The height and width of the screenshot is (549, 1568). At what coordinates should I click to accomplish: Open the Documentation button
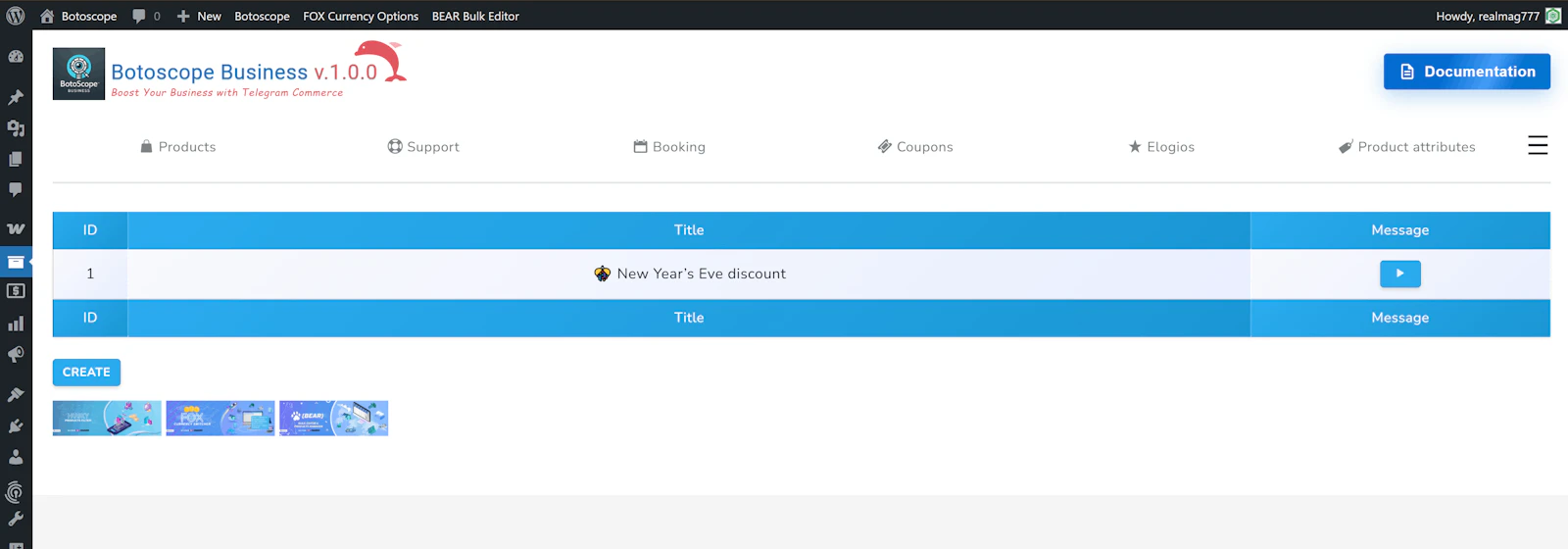click(1467, 72)
